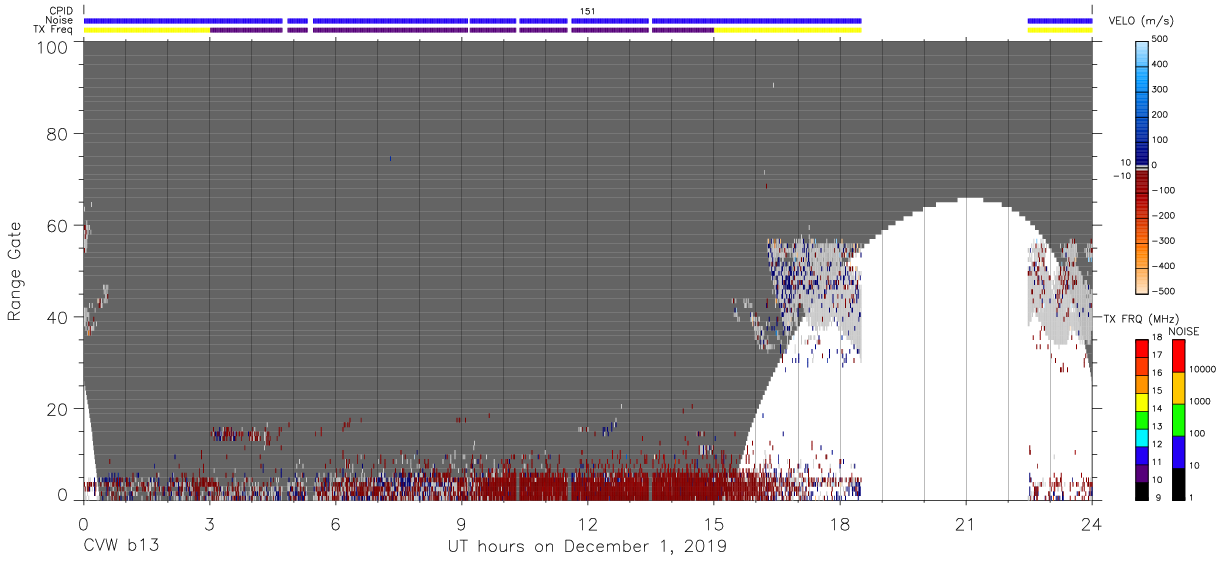Viewport: 1228px width, 567px height.
Task: Click the CPID label above the plot
Action: pyautogui.click(x=63, y=10)
